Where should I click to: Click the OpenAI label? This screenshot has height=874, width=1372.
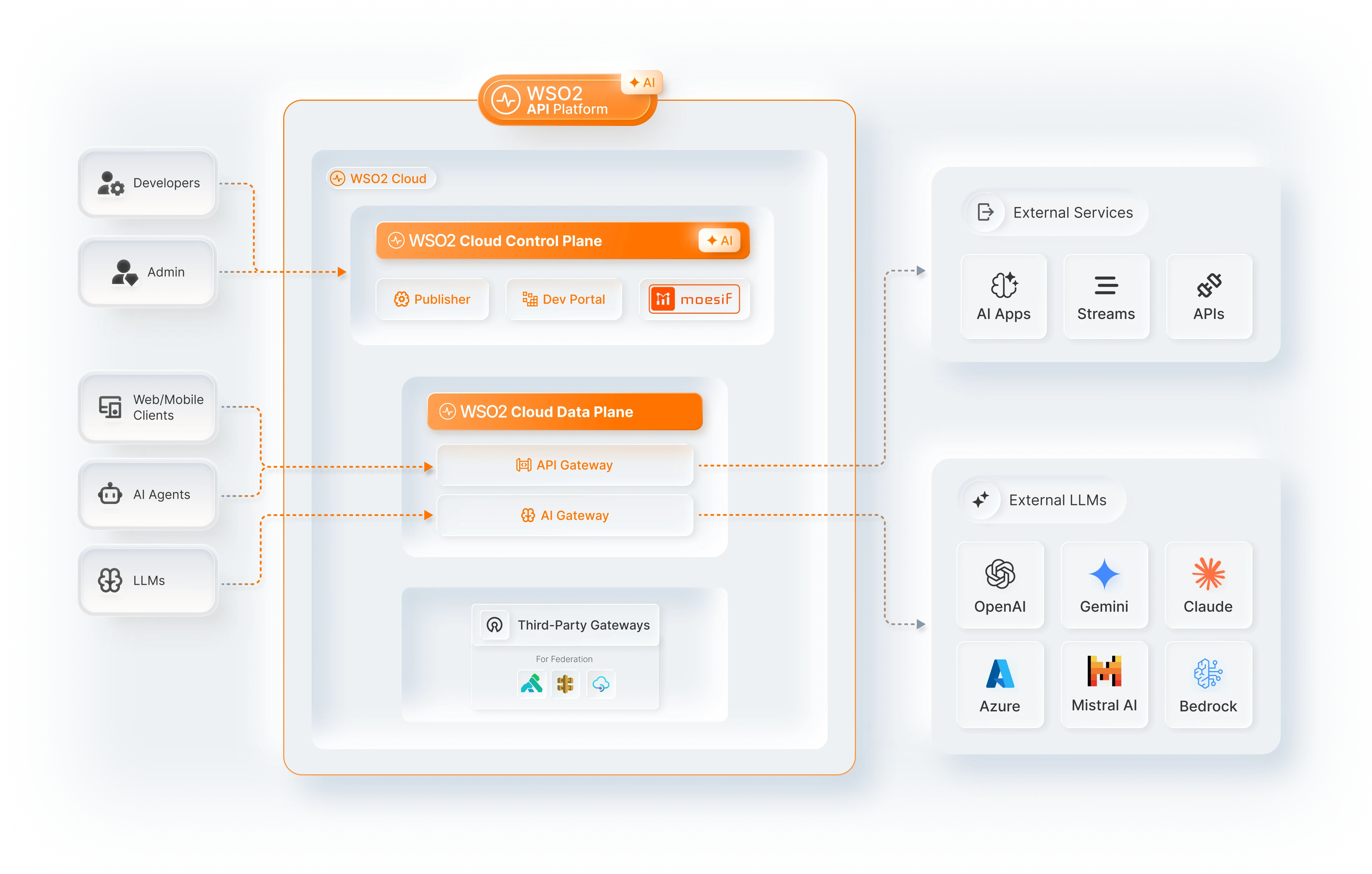pos(1000,606)
